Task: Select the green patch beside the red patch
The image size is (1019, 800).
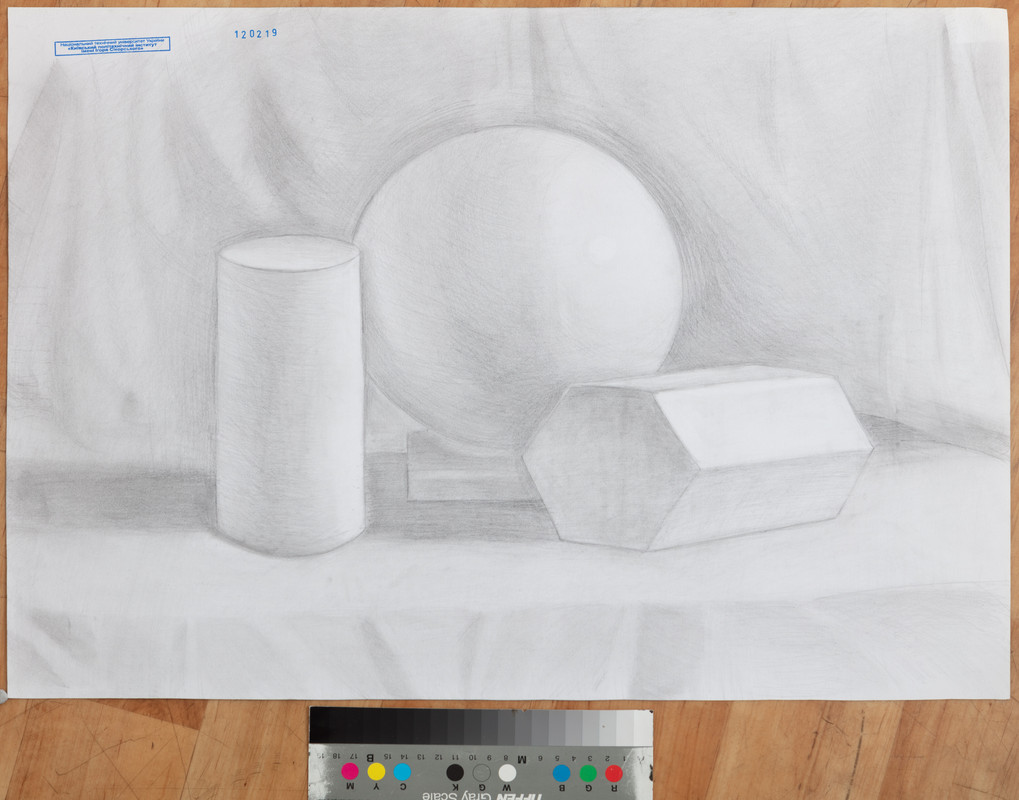Action: (587, 773)
